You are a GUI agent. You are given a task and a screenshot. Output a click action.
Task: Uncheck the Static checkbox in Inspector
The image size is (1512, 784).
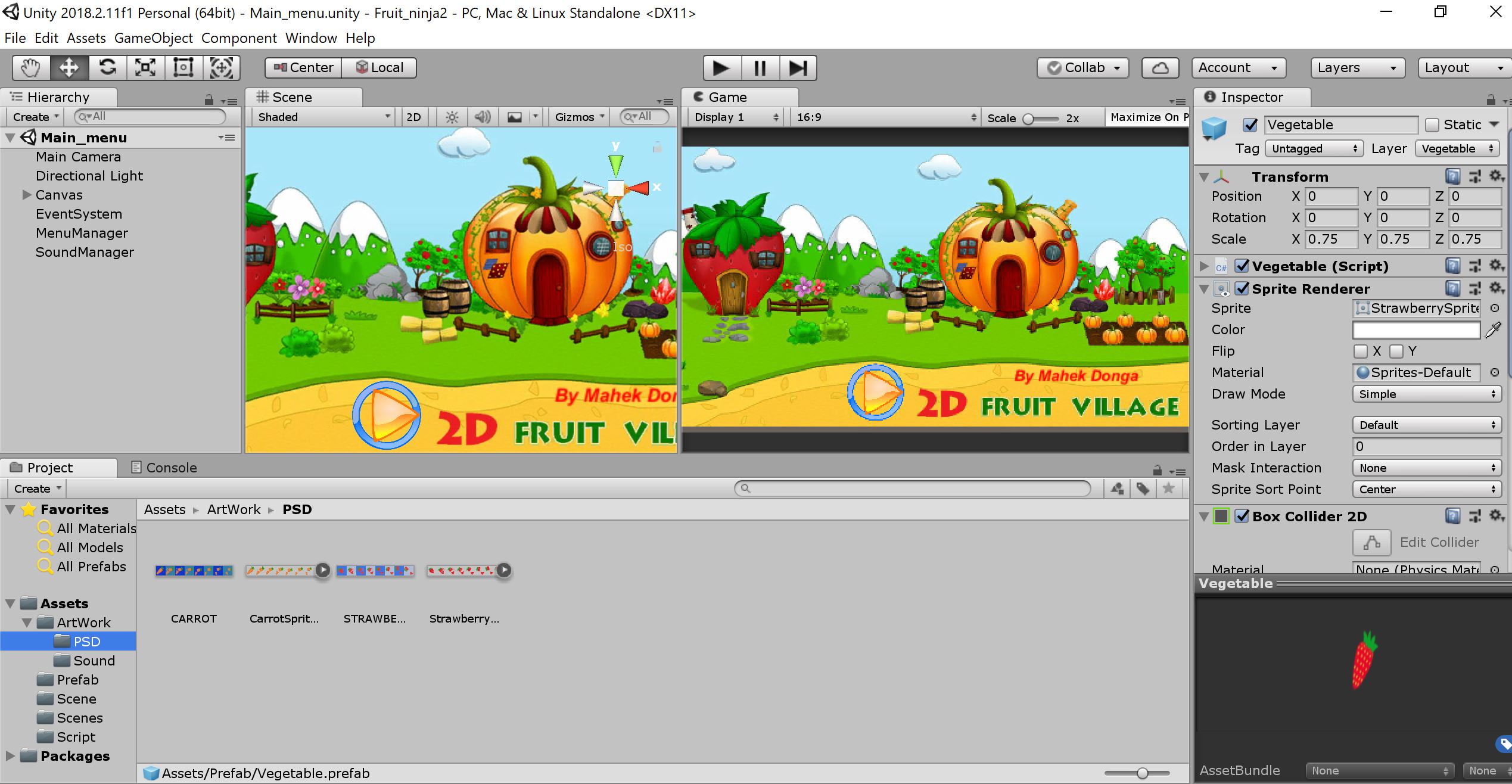pyautogui.click(x=1433, y=124)
